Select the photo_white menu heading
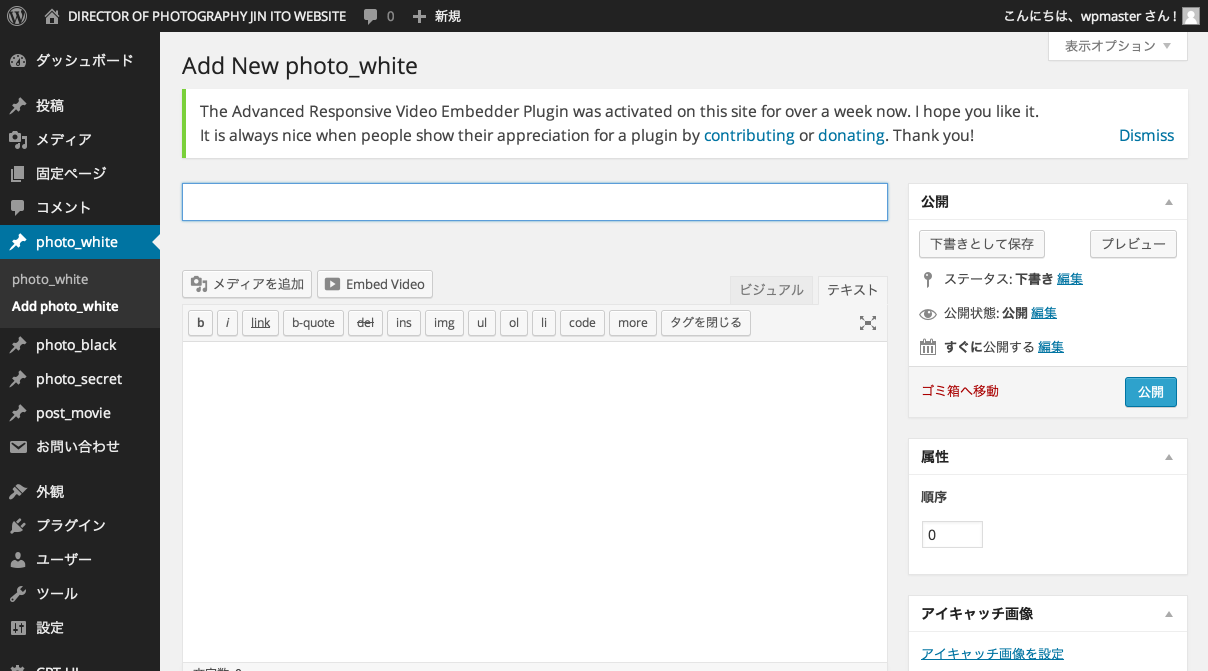Image resolution: width=1208 pixels, height=671 pixels. pyautogui.click(x=80, y=242)
